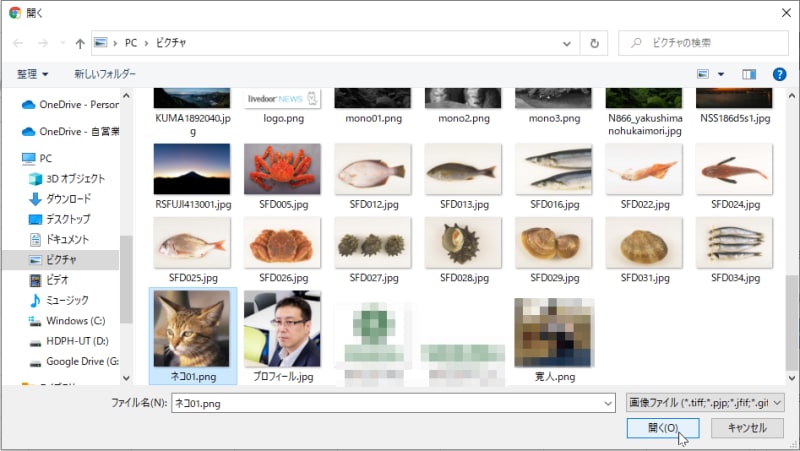This screenshot has width=800, height=451.
Task: Select プロフィール.jpg portrait thumbnail
Action: coord(282,329)
